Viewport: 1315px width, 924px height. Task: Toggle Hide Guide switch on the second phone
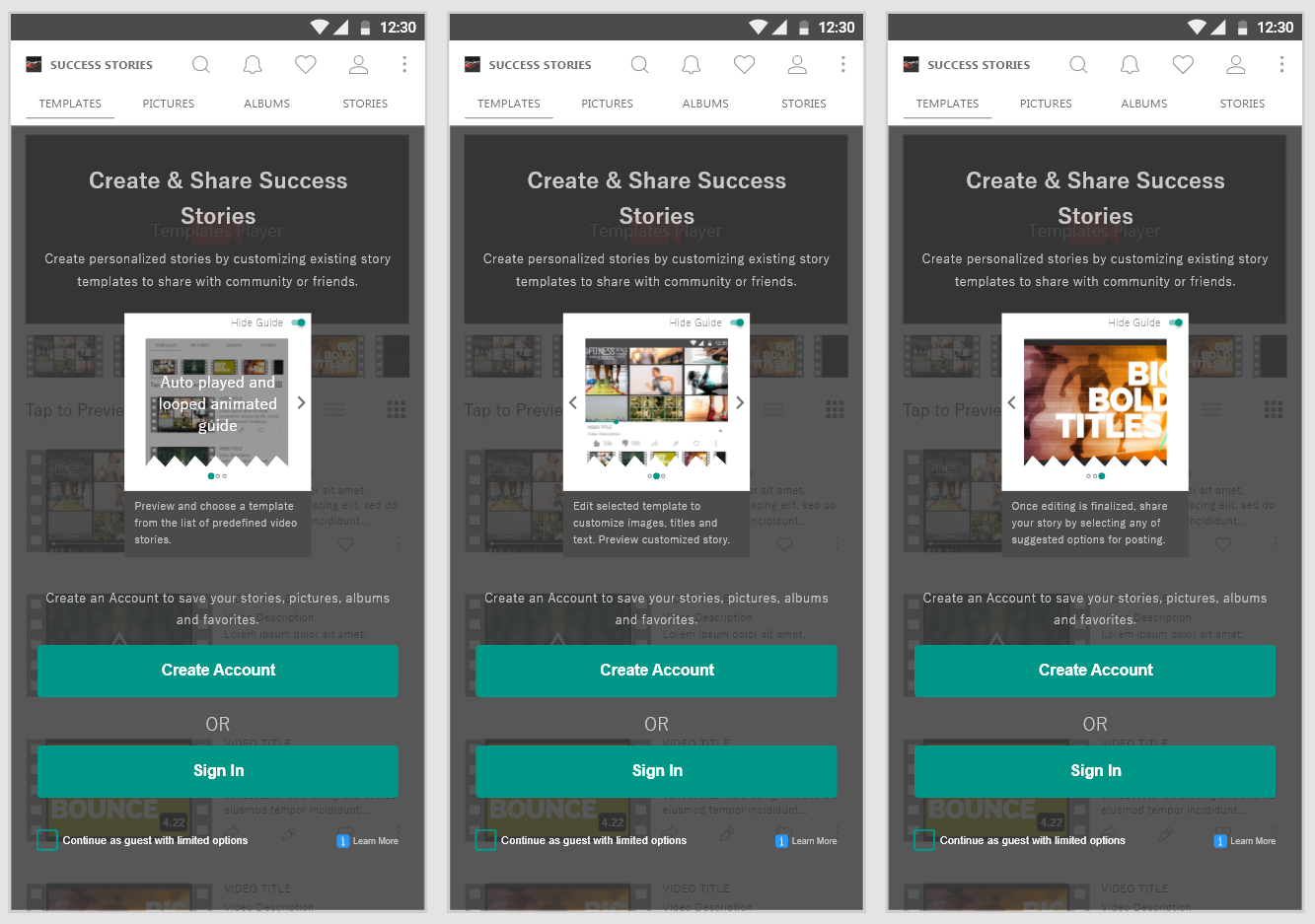click(737, 322)
